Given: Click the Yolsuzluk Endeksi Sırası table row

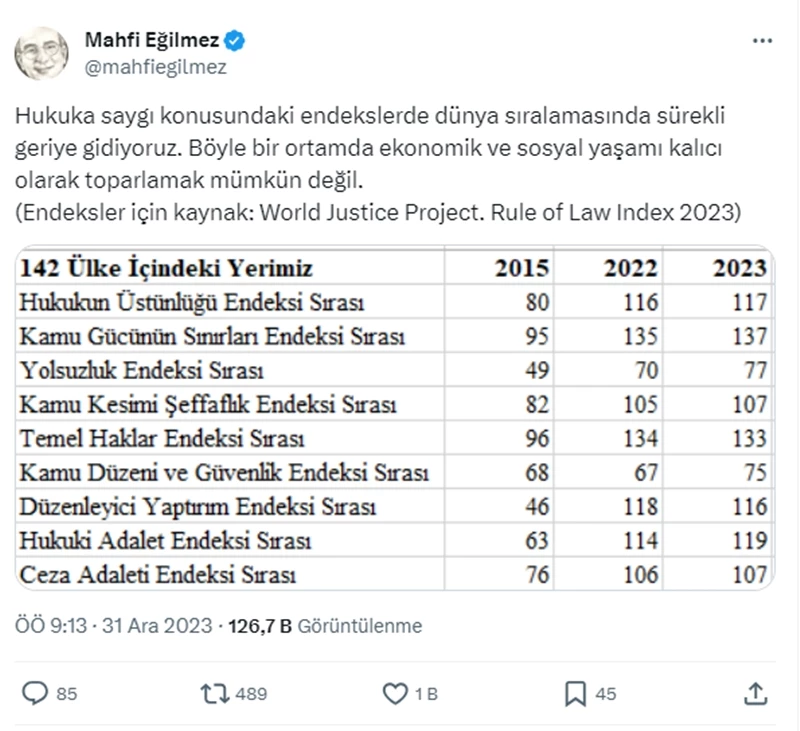Looking at the screenshot, I should (141, 371).
